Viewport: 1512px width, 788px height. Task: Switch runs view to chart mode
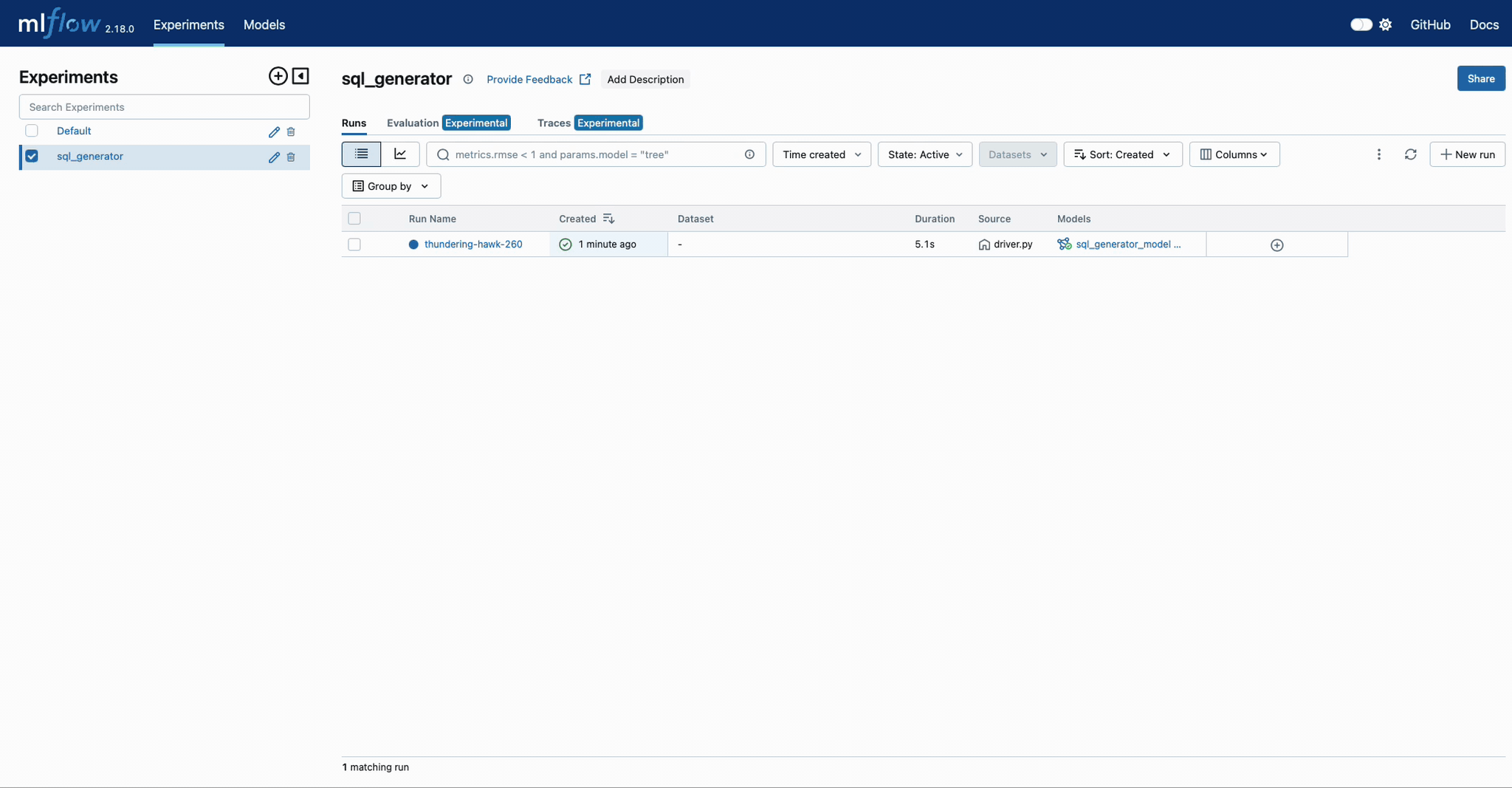pyautogui.click(x=400, y=154)
